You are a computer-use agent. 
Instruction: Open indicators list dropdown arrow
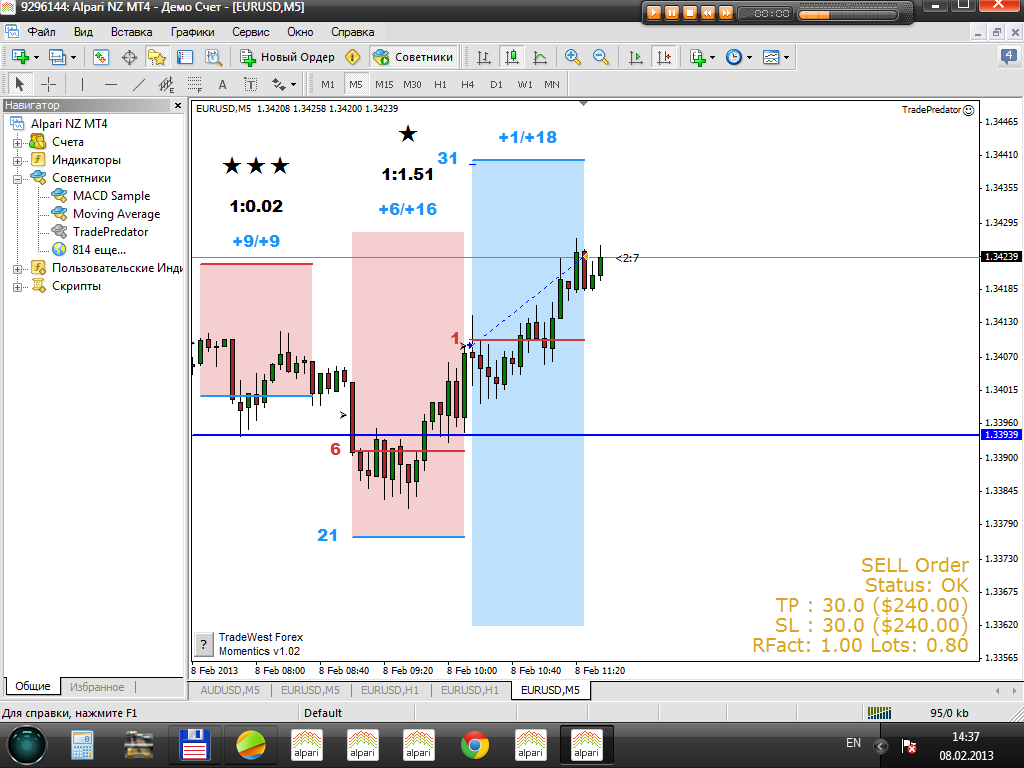pyautogui.click(x=712, y=57)
